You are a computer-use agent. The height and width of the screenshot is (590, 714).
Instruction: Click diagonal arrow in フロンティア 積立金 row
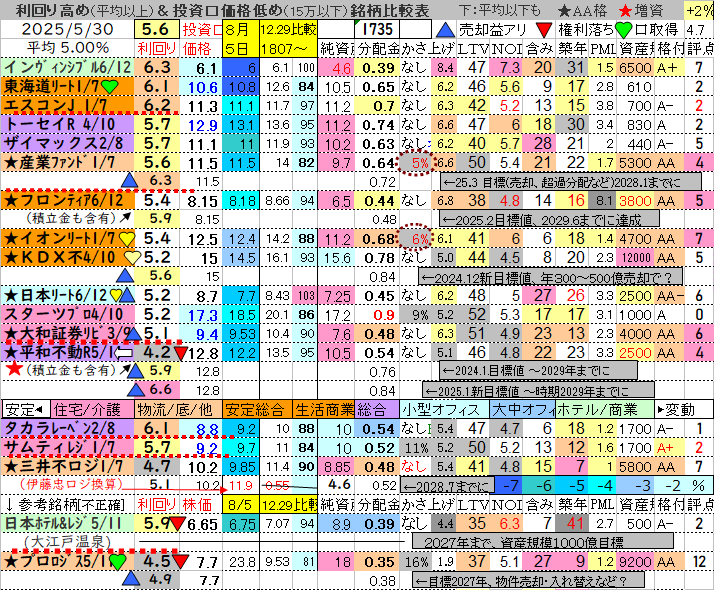tap(124, 218)
